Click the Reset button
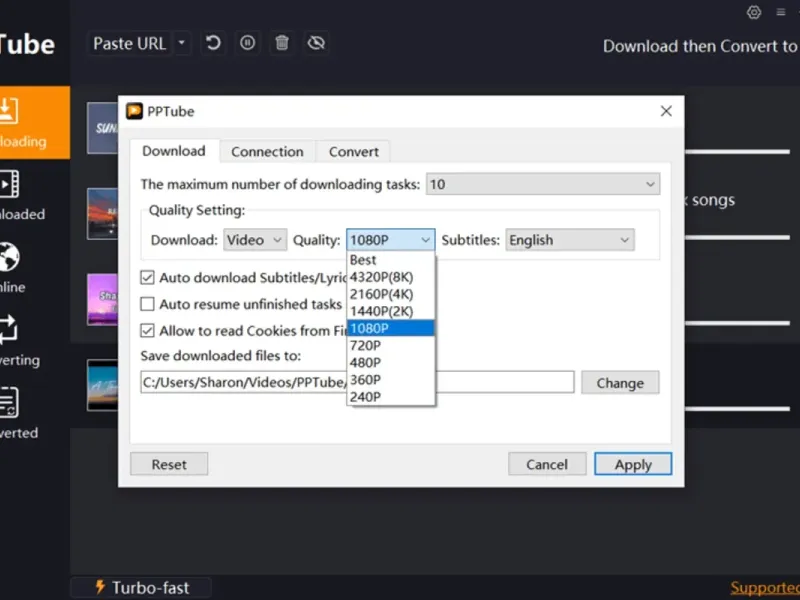 point(169,464)
